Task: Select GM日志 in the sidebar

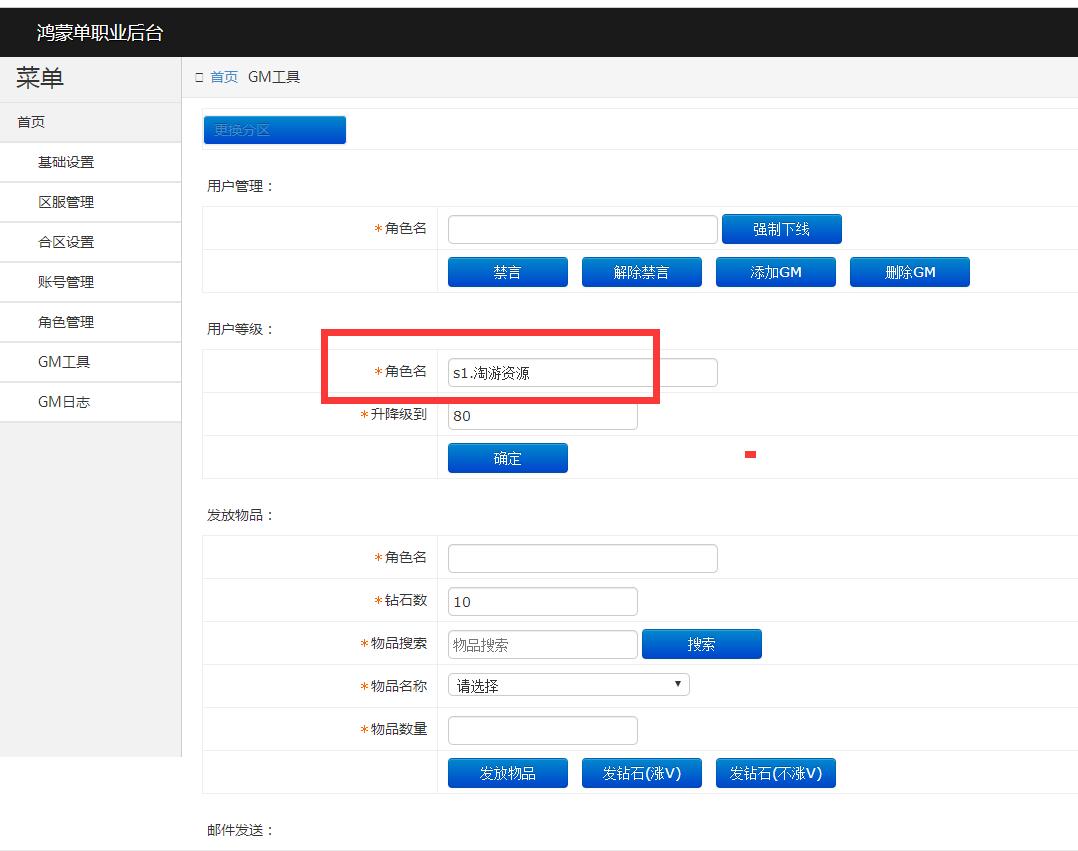Action: [64, 402]
